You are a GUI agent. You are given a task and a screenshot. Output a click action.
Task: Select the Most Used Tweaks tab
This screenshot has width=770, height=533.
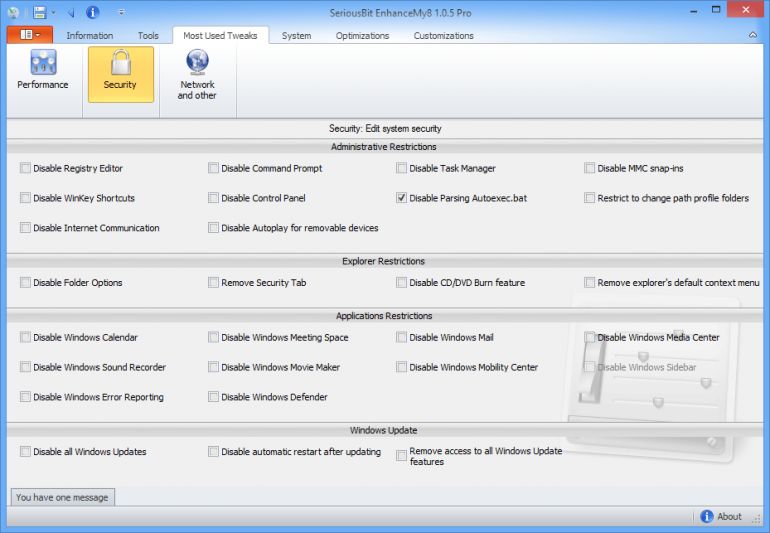tap(220, 35)
